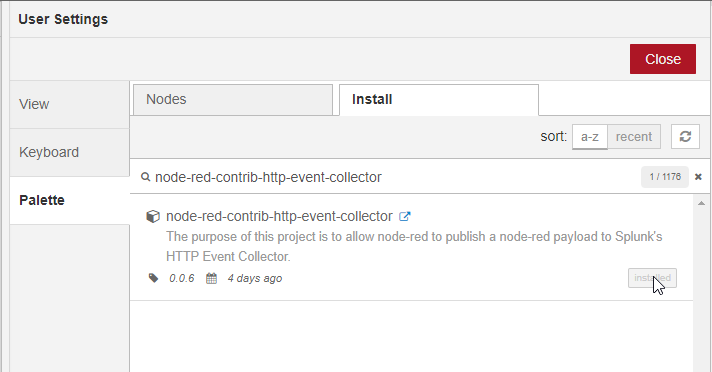The width and height of the screenshot is (712, 372).
Task: Click the magnifier search icon
Action: click(x=145, y=177)
